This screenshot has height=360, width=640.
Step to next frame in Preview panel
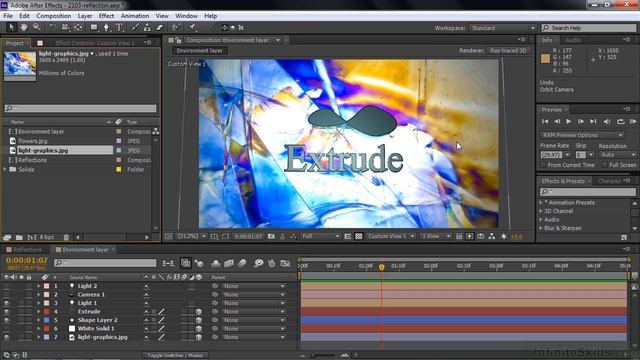pyautogui.click(x=580, y=122)
